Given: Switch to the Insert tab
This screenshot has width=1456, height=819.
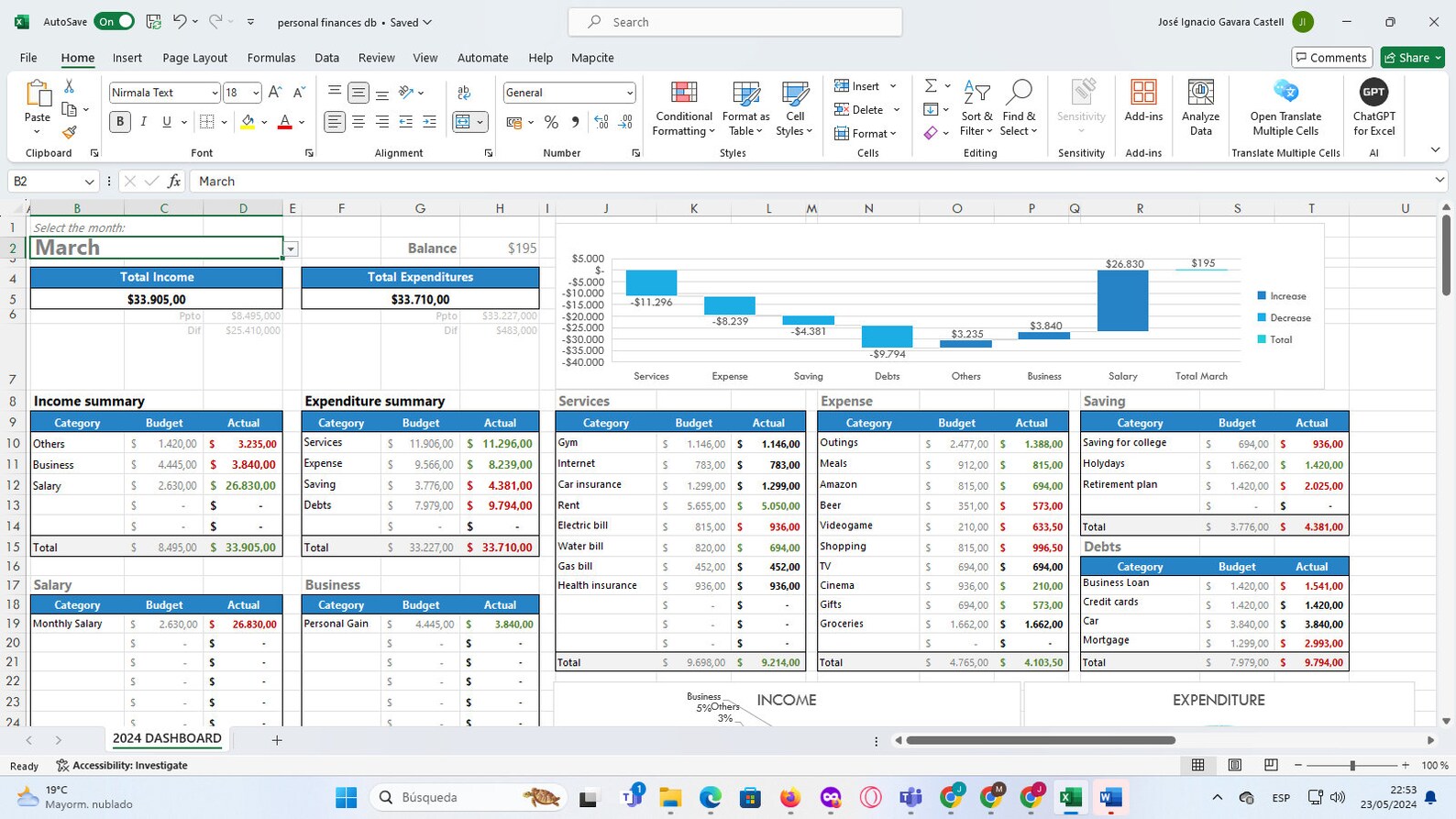Looking at the screenshot, I should [x=127, y=58].
